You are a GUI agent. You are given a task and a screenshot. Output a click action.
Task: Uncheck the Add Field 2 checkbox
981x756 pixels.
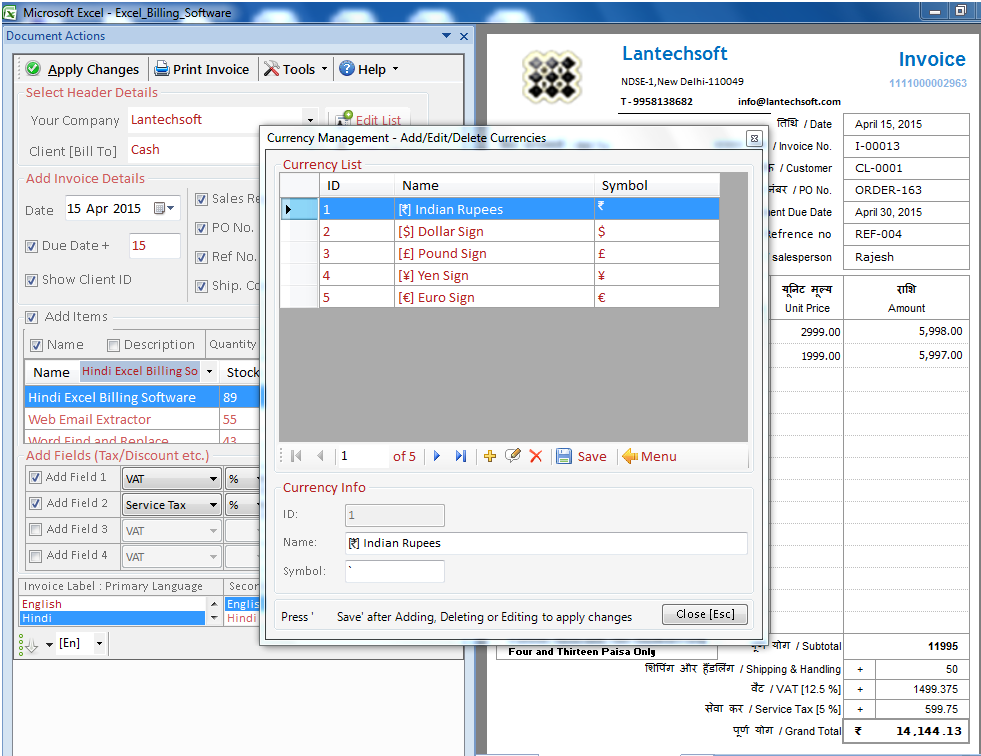click(x=36, y=503)
